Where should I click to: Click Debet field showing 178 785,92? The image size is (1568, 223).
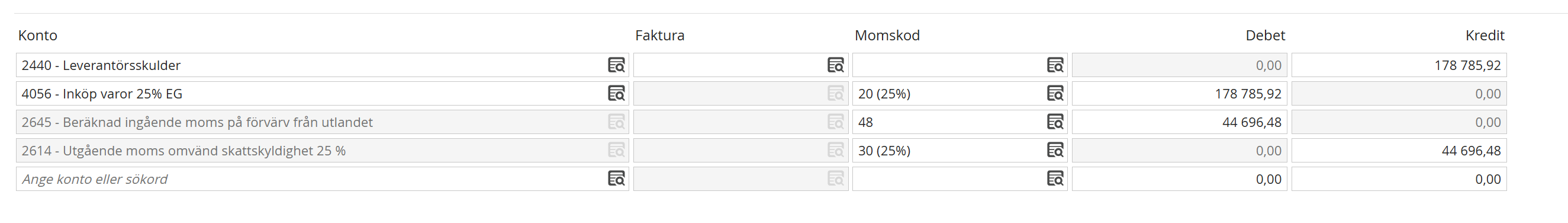coord(1179,94)
